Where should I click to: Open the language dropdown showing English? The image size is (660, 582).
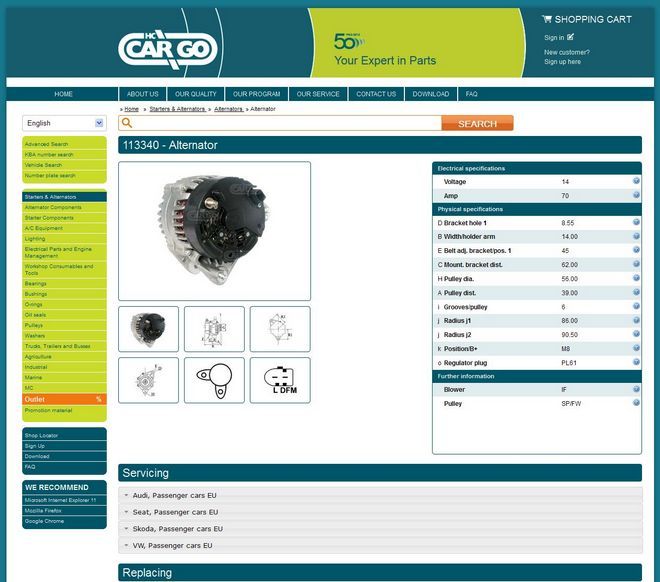pyautogui.click(x=64, y=123)
